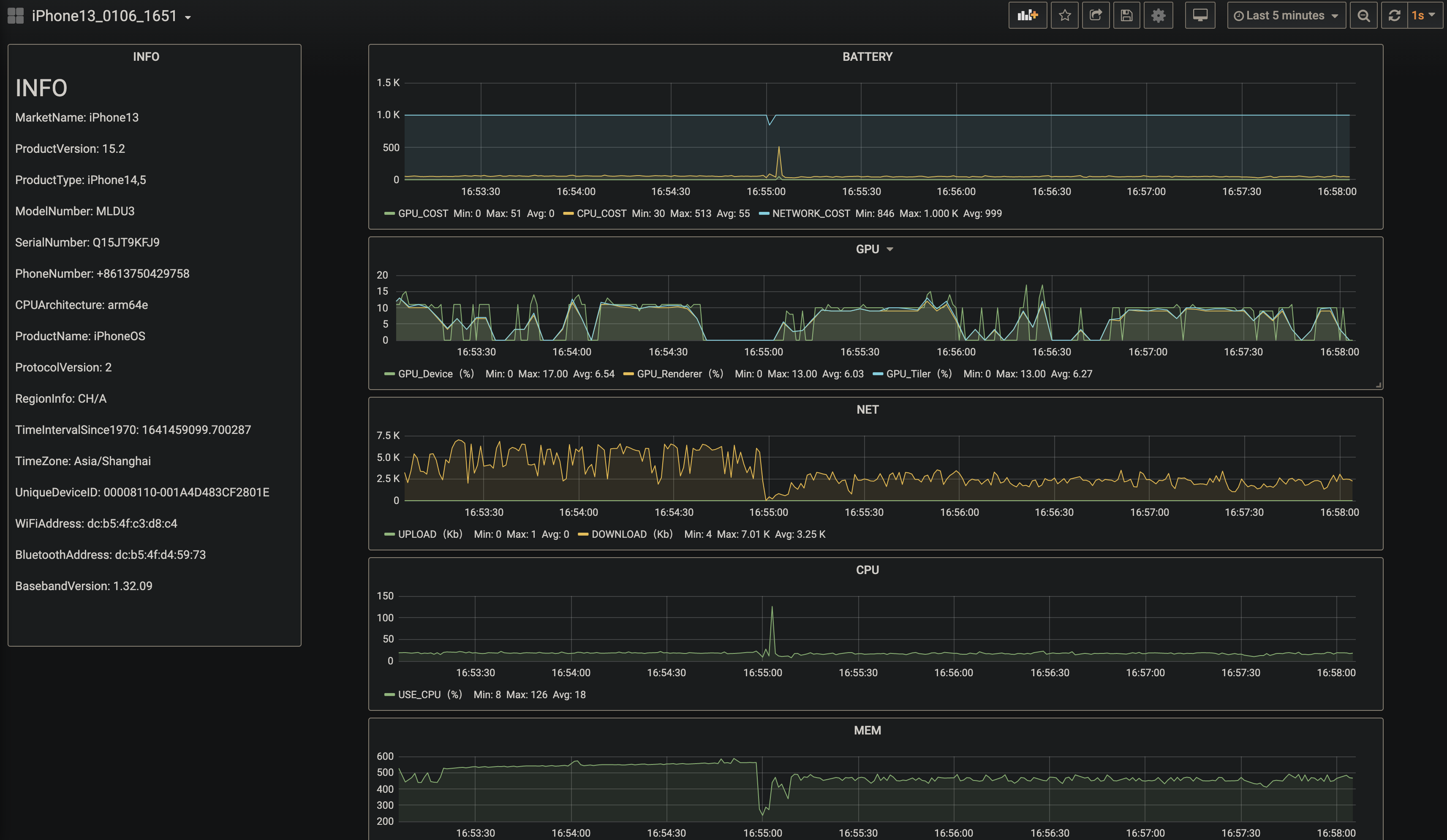Open dashboard settings with the gear icon
This screenshot has width=1447, height=840.
coord(1158,16)
